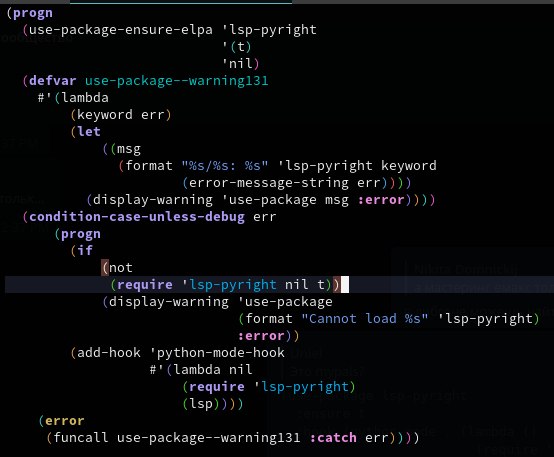Click the lambda nil expression
Screen dimensions: 554x457
point(213,370)
